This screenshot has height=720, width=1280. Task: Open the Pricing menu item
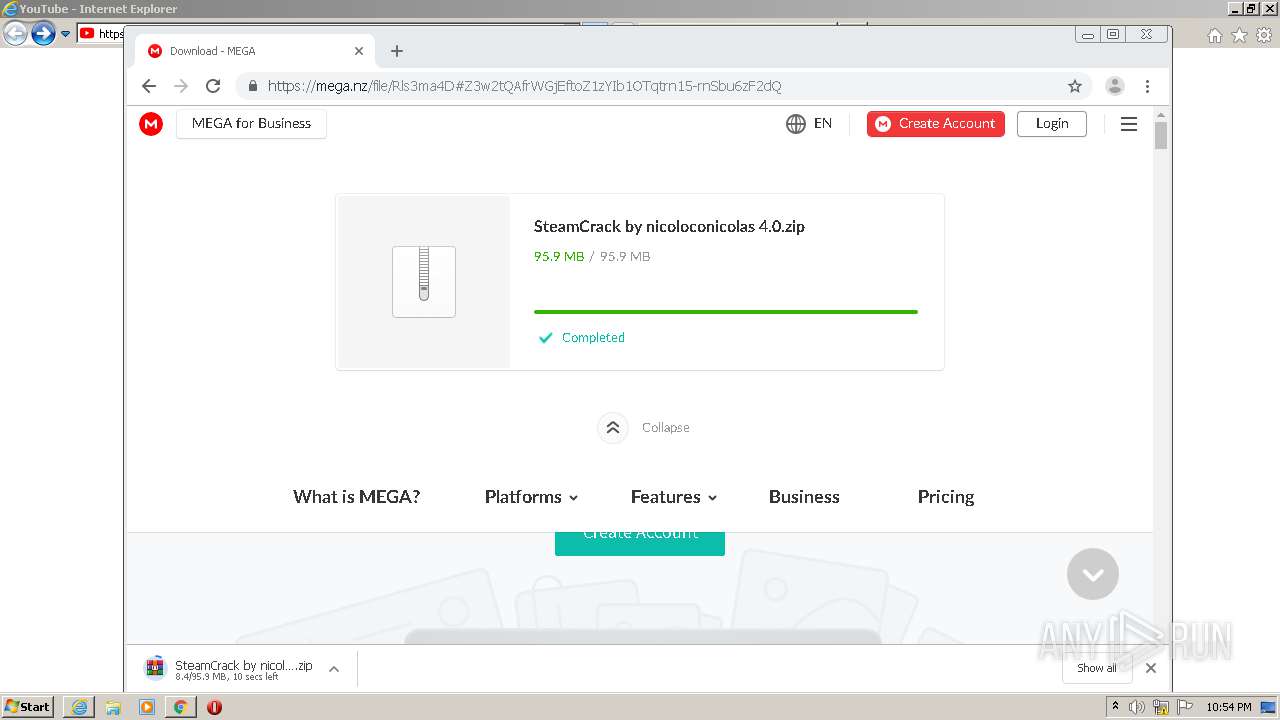[946, 497]
